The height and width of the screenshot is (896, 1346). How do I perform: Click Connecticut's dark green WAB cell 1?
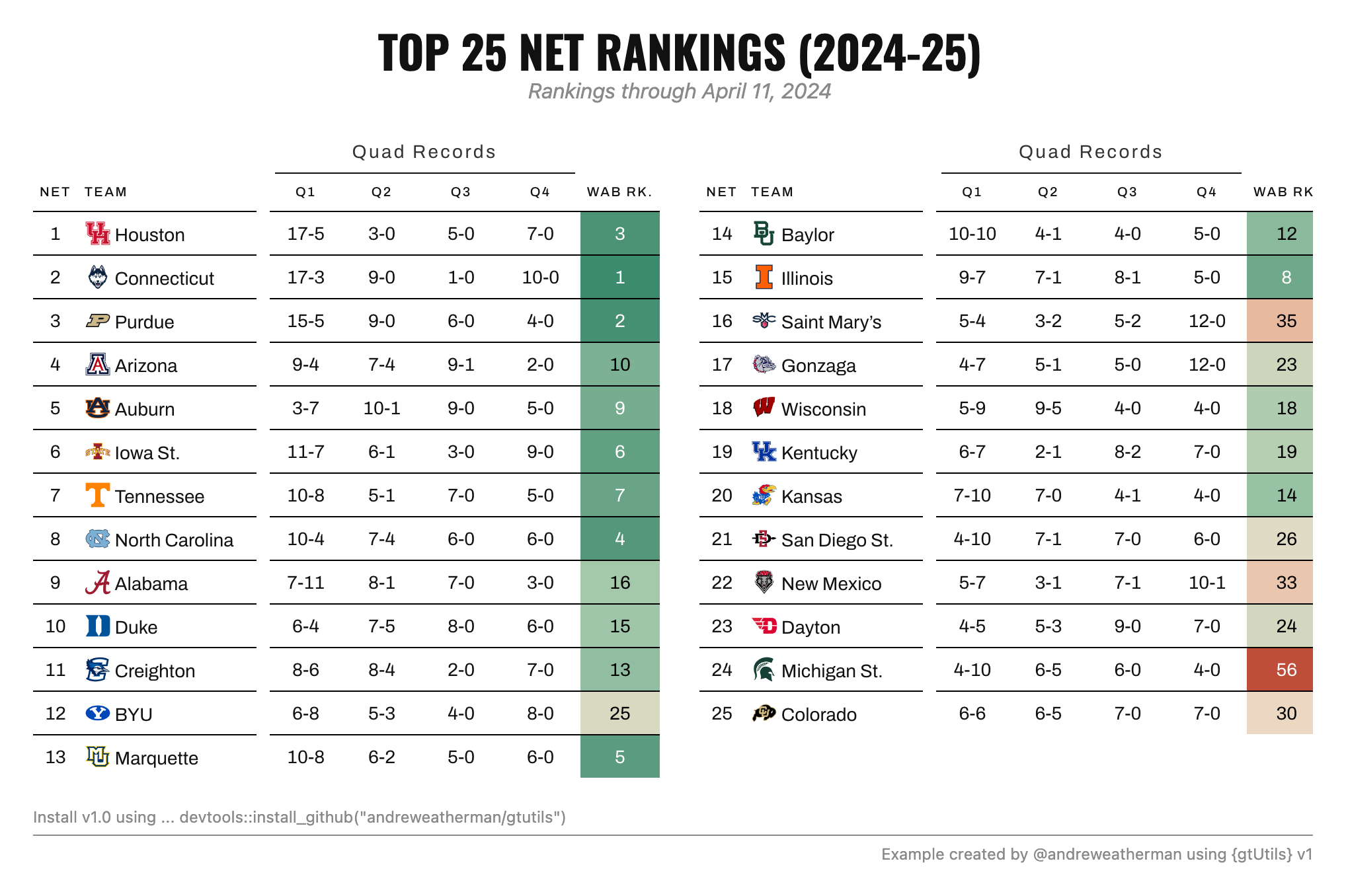pyautogui.click(x=620, y=277)
